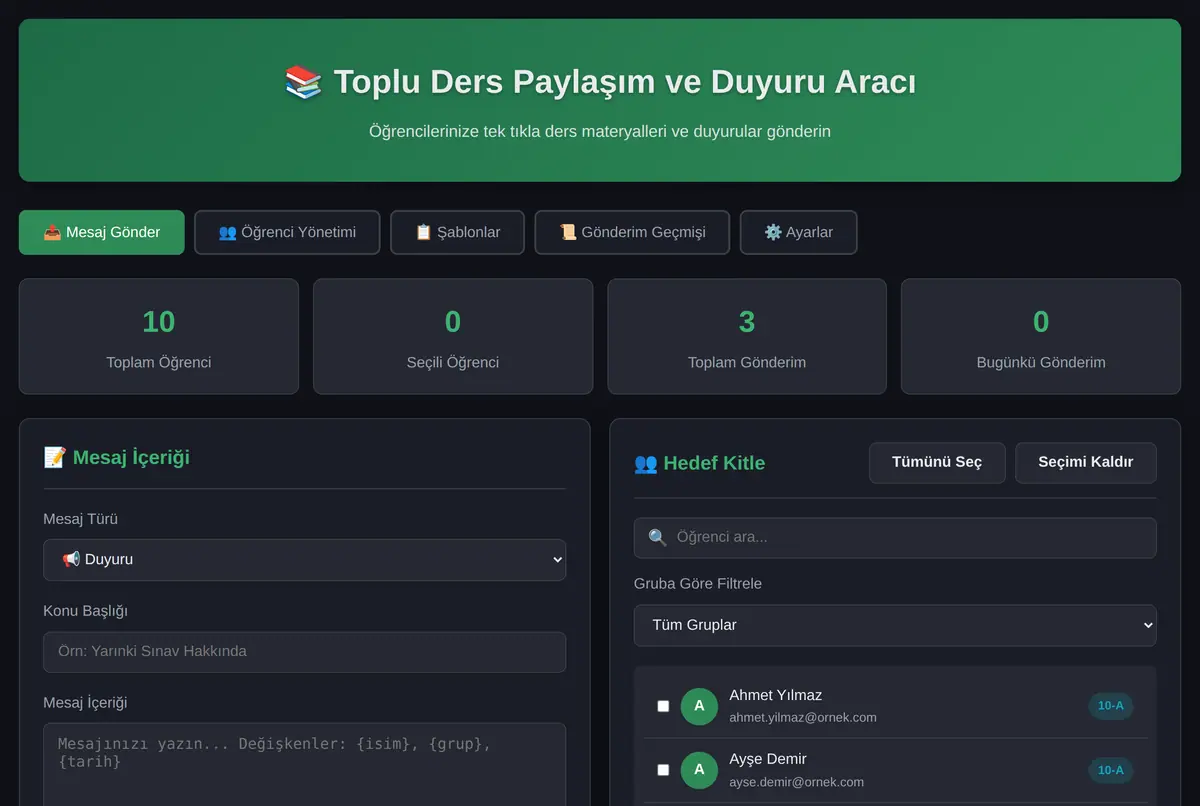Click Tümünü Seç button

[937, 462]
